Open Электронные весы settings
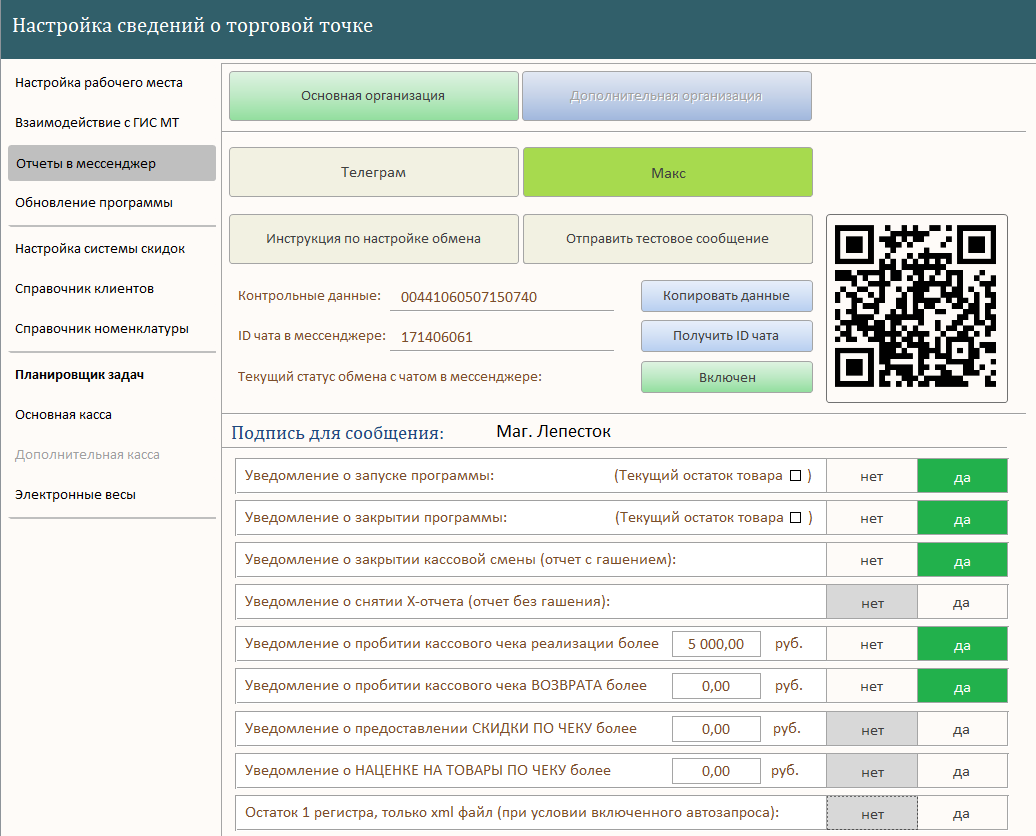The width and height of the screenshot is (1036, 836). [x=75, y=494]
